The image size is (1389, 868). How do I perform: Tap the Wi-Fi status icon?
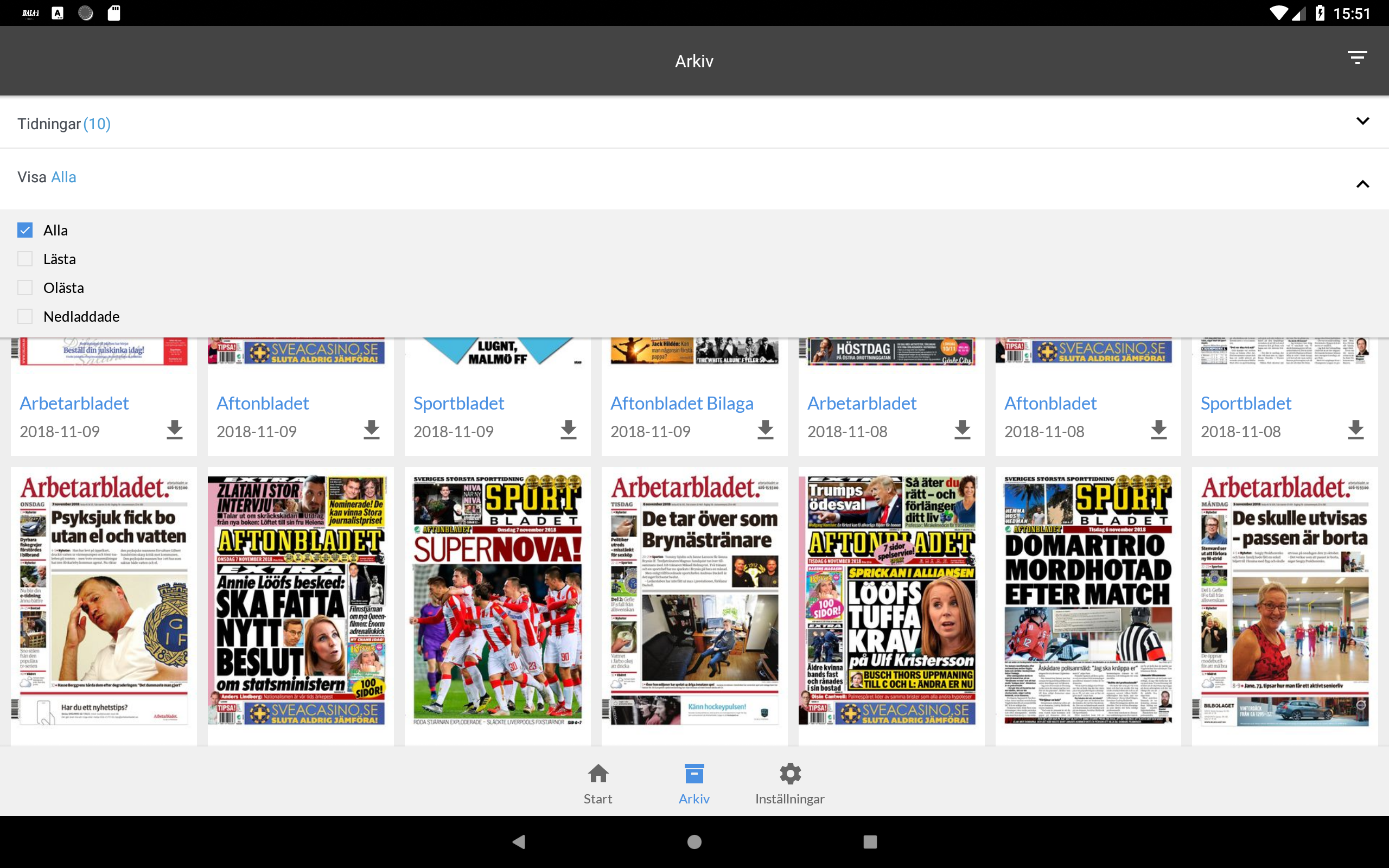(x=1278, y=12)
